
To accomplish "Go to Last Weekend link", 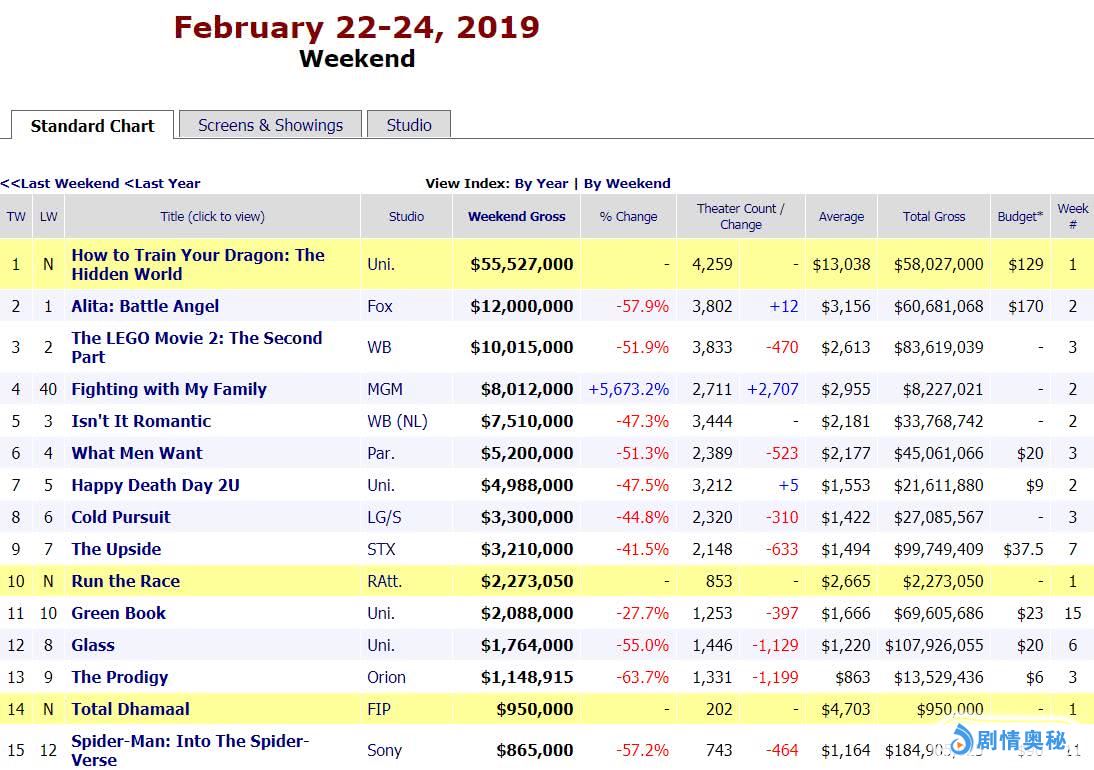I will click(x=60, y=183).
